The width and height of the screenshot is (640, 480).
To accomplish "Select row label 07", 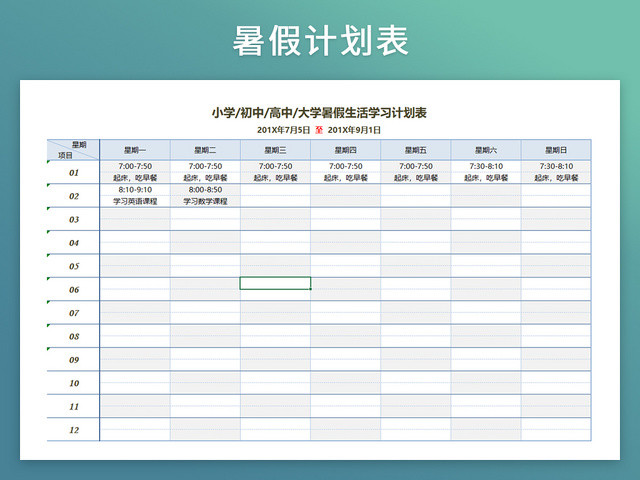I will [x=73, y=313].
